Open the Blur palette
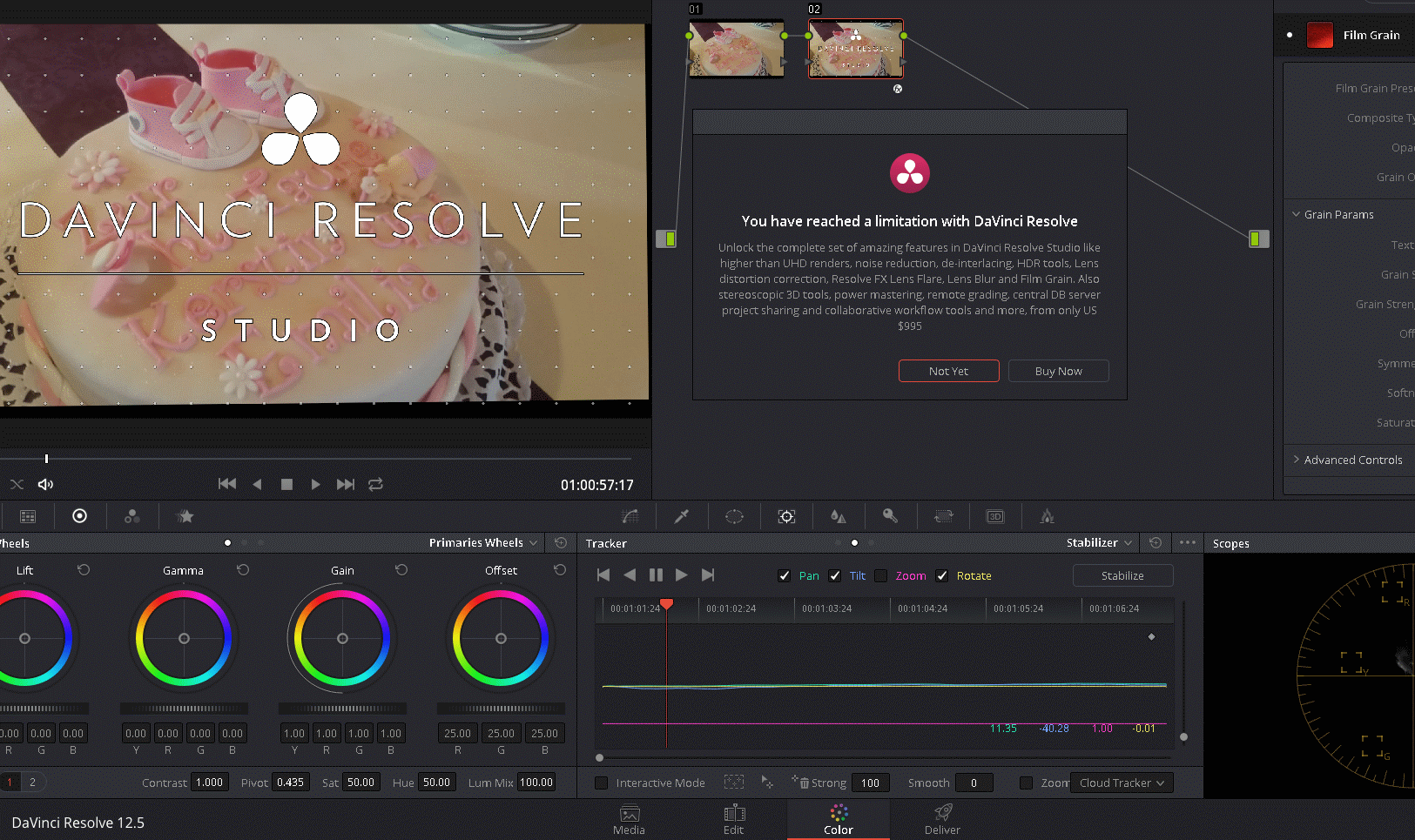 tap(839, 516)
